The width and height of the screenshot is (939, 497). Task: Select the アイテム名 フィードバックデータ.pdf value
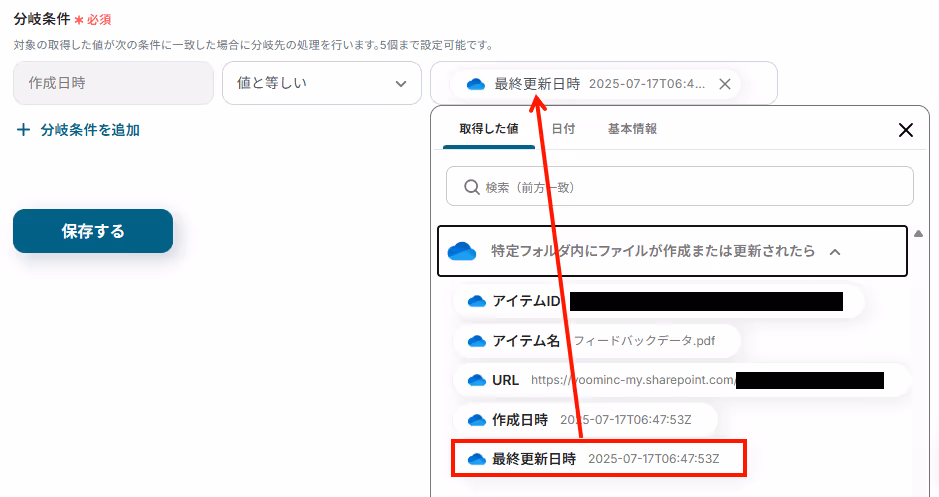(x=597, y=341)
